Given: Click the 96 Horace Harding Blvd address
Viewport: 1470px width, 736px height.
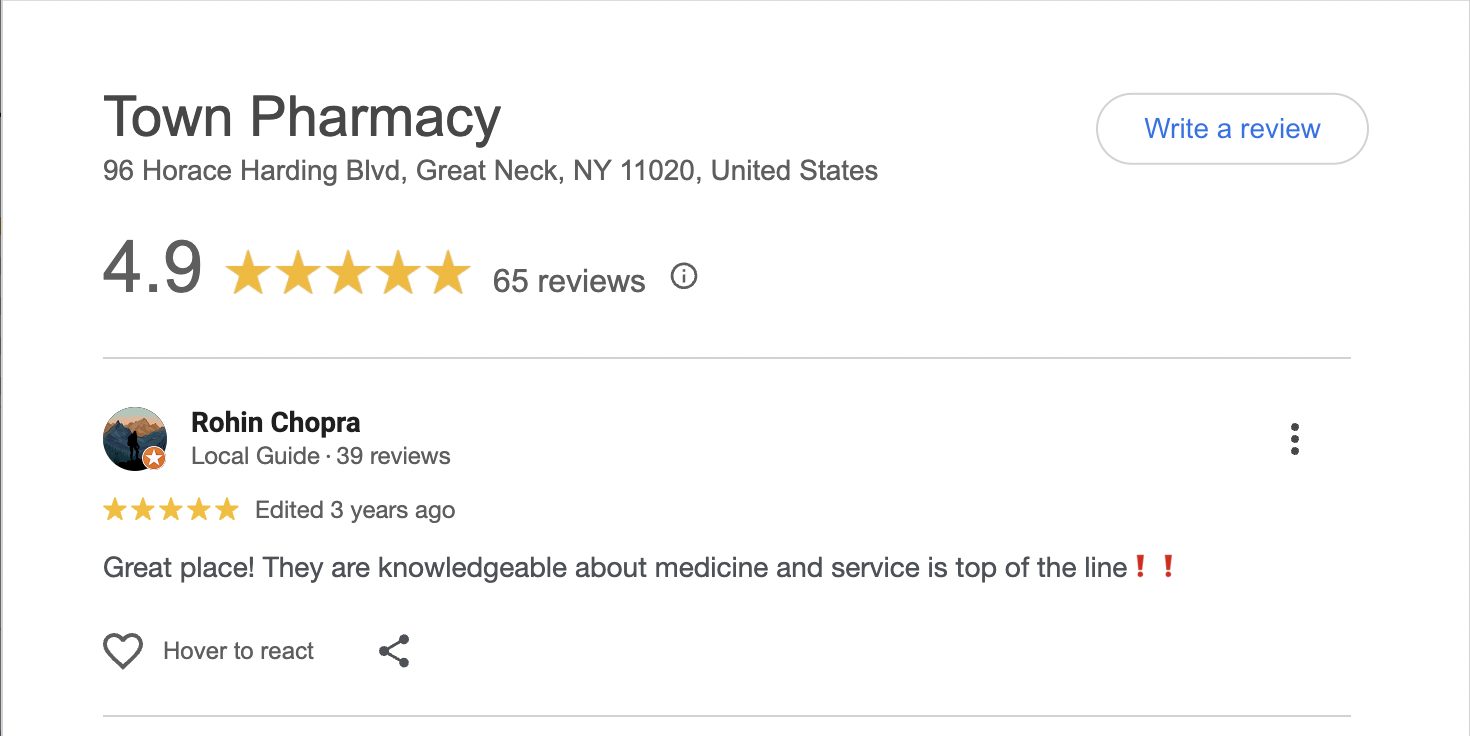Looking at the screenshot, I should pyautogui.click(x=490, y=171).
